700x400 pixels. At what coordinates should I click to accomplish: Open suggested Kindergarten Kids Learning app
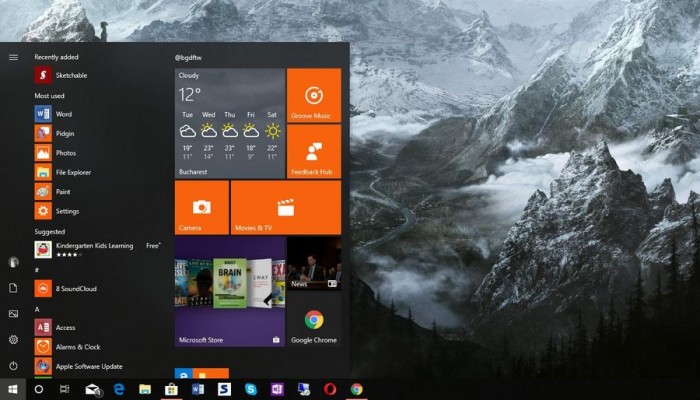(x=97, y=250)
